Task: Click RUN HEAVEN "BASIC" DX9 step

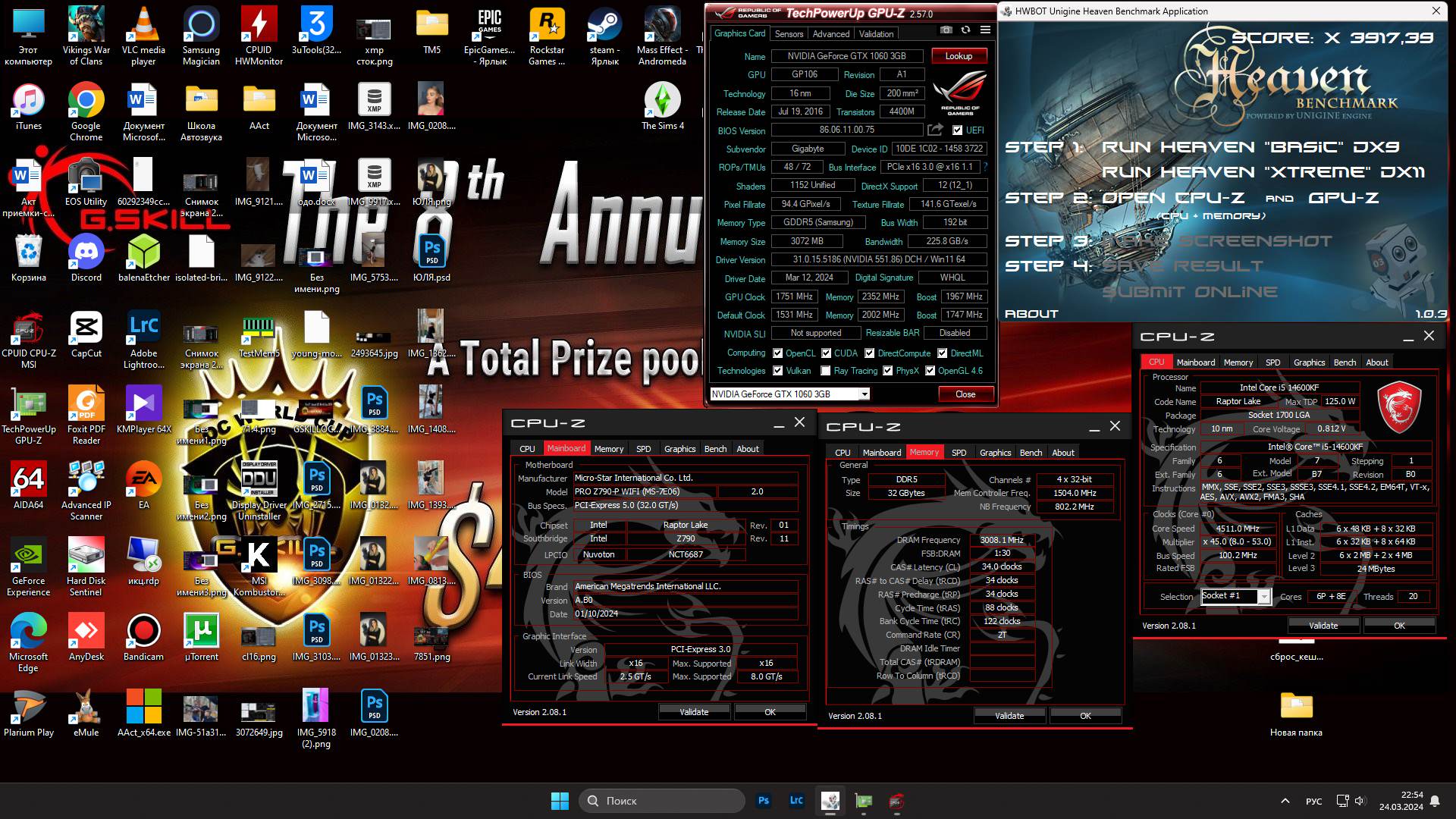Action: 1250,147
